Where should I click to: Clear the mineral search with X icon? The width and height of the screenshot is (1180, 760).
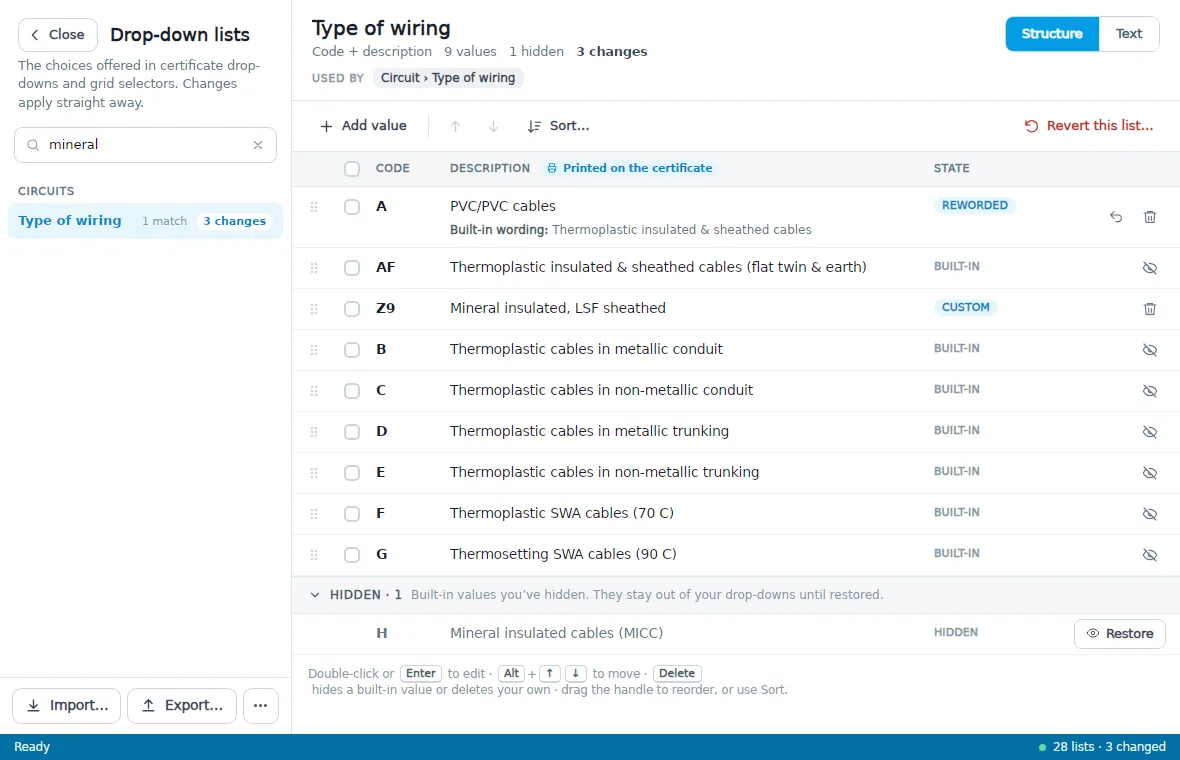coord(258,144)
